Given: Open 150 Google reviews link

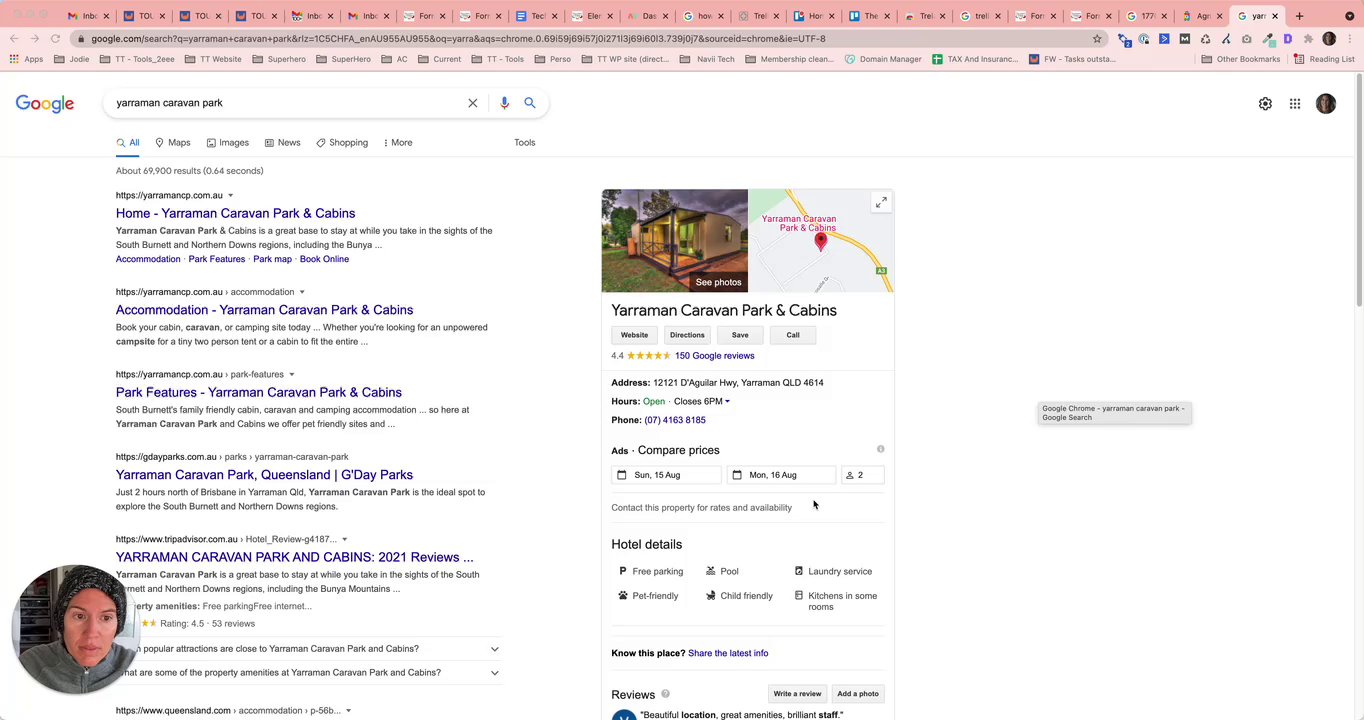Looking at the screenshot, I should [x=715, y=356].
